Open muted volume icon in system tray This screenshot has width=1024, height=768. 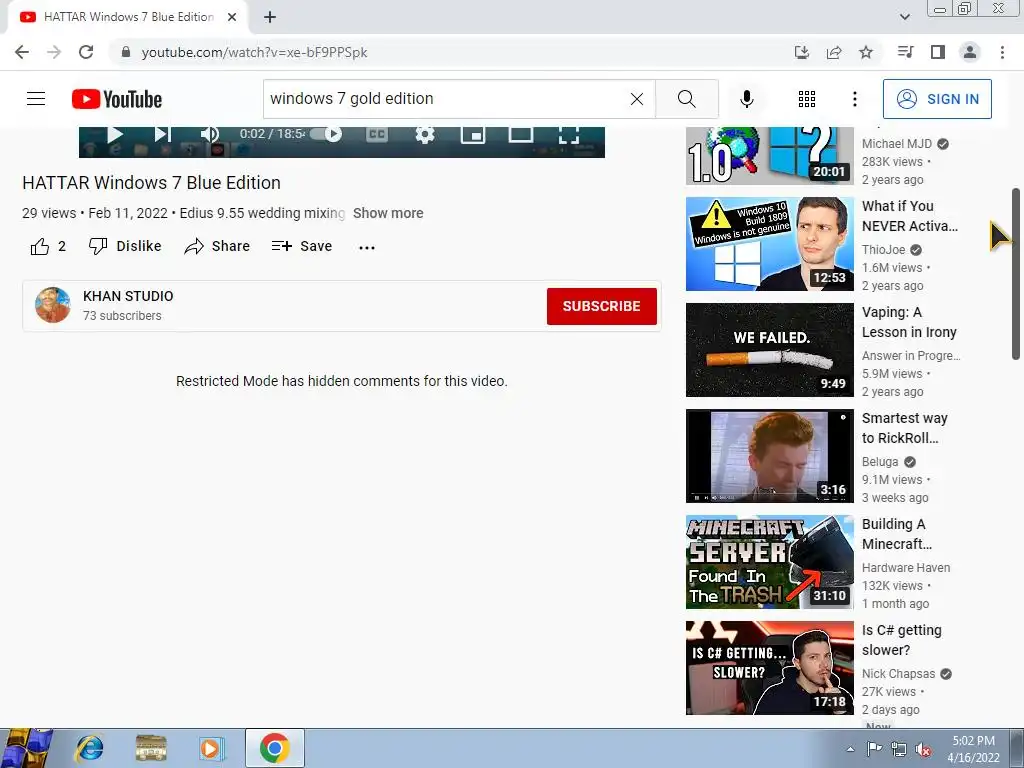pyautogui.click(x=923, y=749)
